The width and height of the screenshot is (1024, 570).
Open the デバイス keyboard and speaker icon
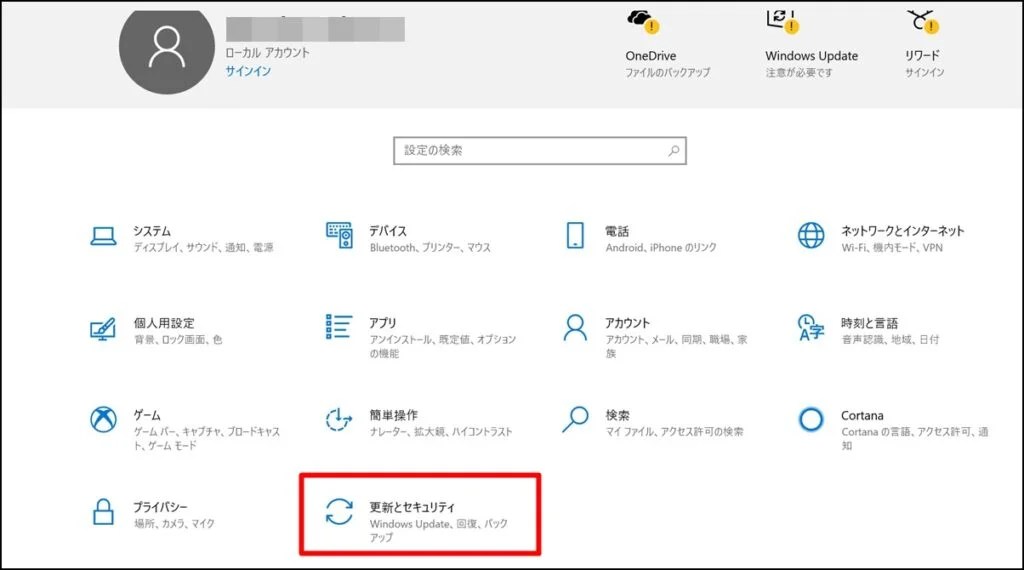(339, 236)
